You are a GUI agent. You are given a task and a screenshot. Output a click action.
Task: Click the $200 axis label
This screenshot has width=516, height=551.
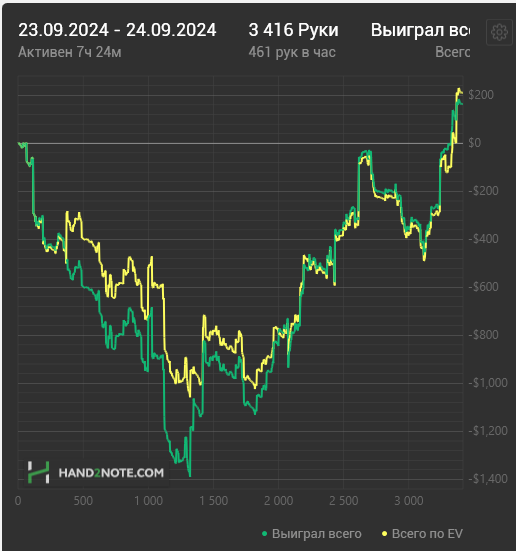tap(481, 95)
